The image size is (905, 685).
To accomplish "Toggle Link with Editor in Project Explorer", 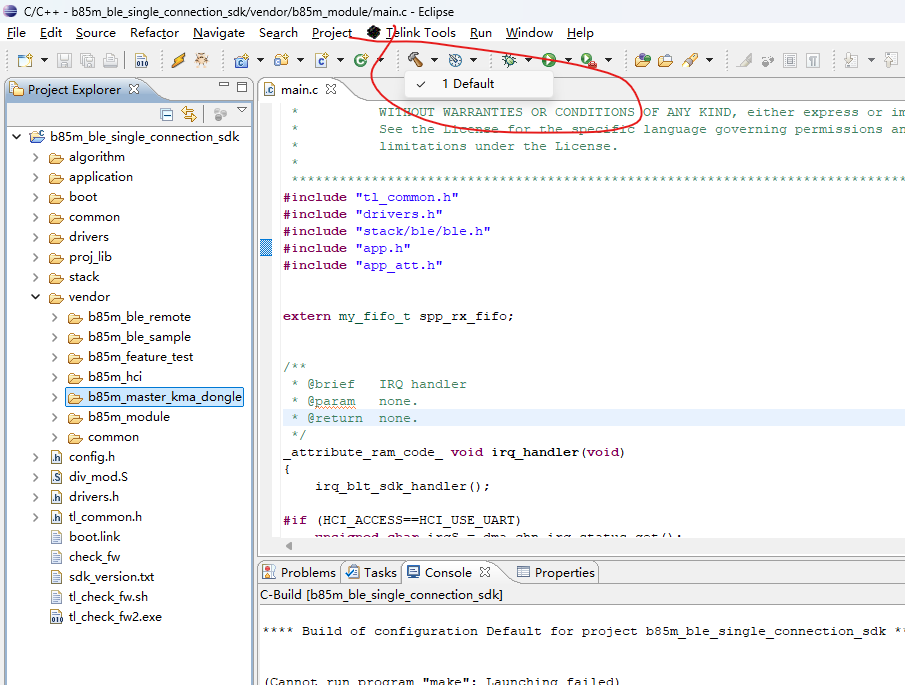I will 189,114.
